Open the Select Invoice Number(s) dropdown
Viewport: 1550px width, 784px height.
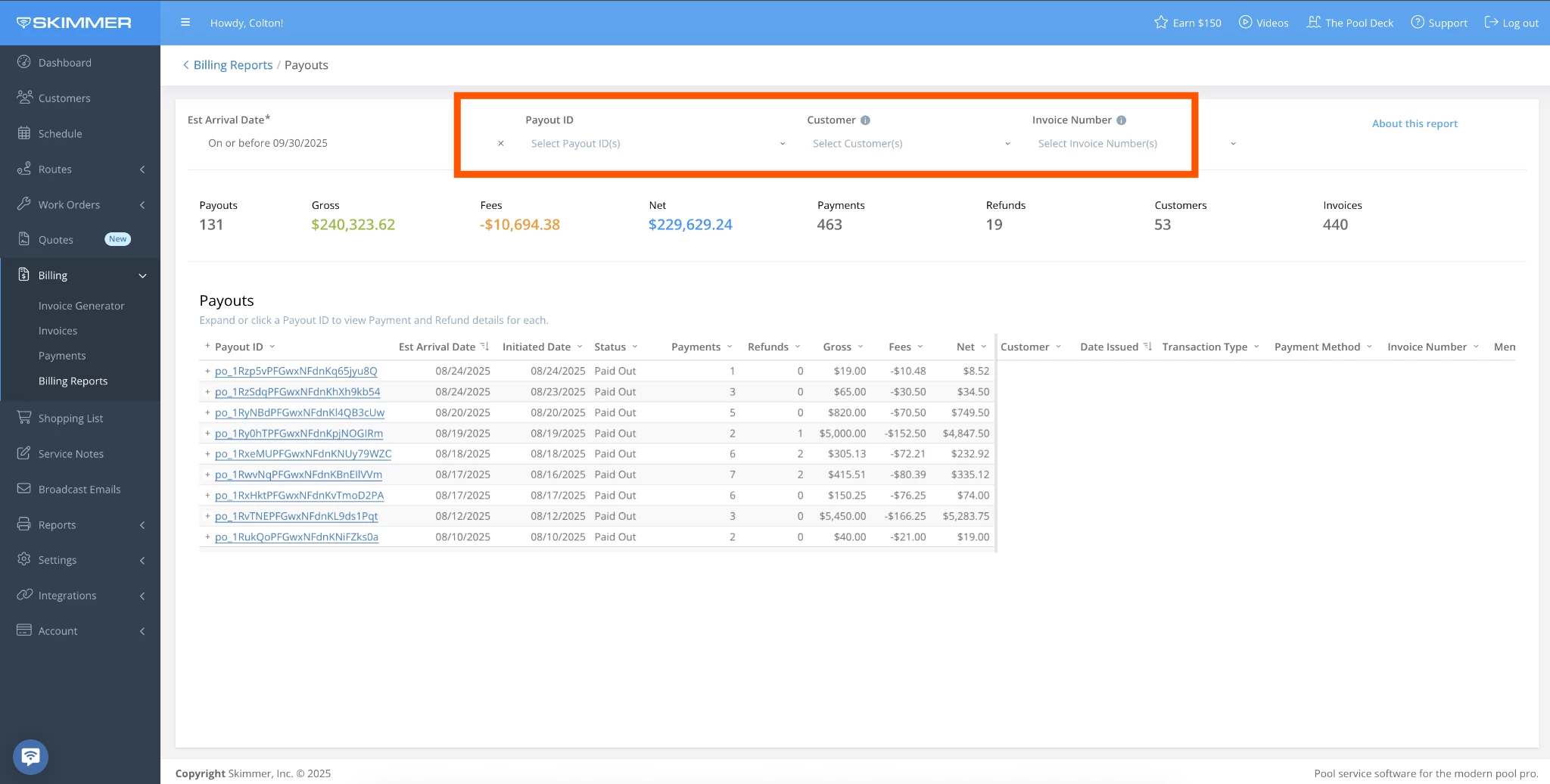(x=1135, y=144)
